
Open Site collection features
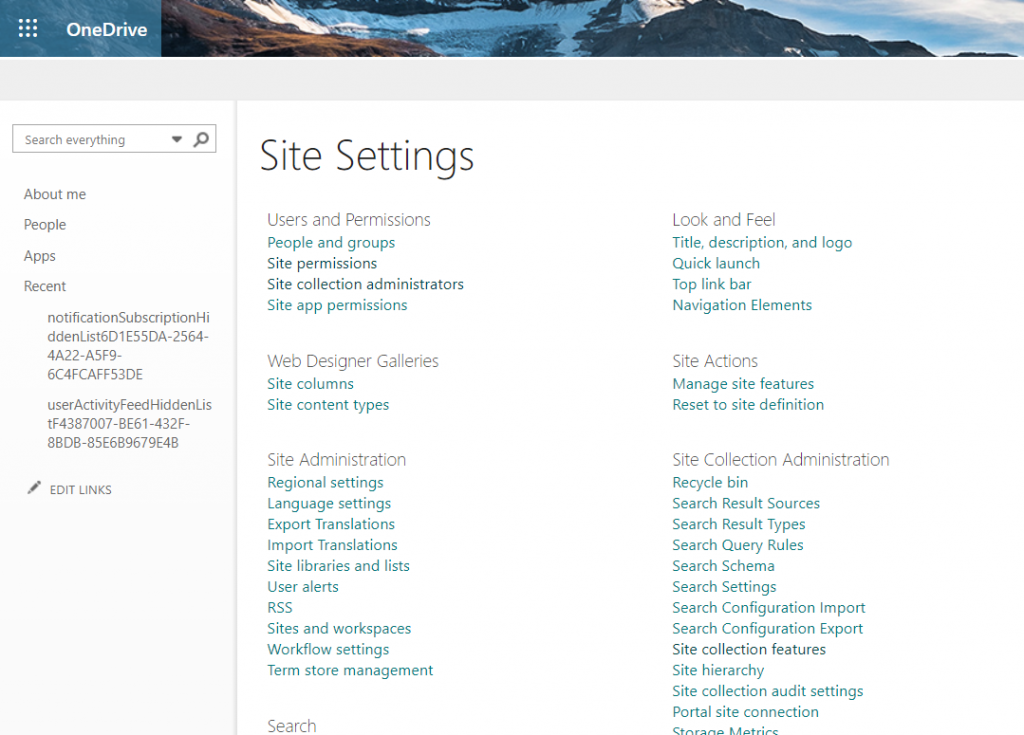[749, 649]
